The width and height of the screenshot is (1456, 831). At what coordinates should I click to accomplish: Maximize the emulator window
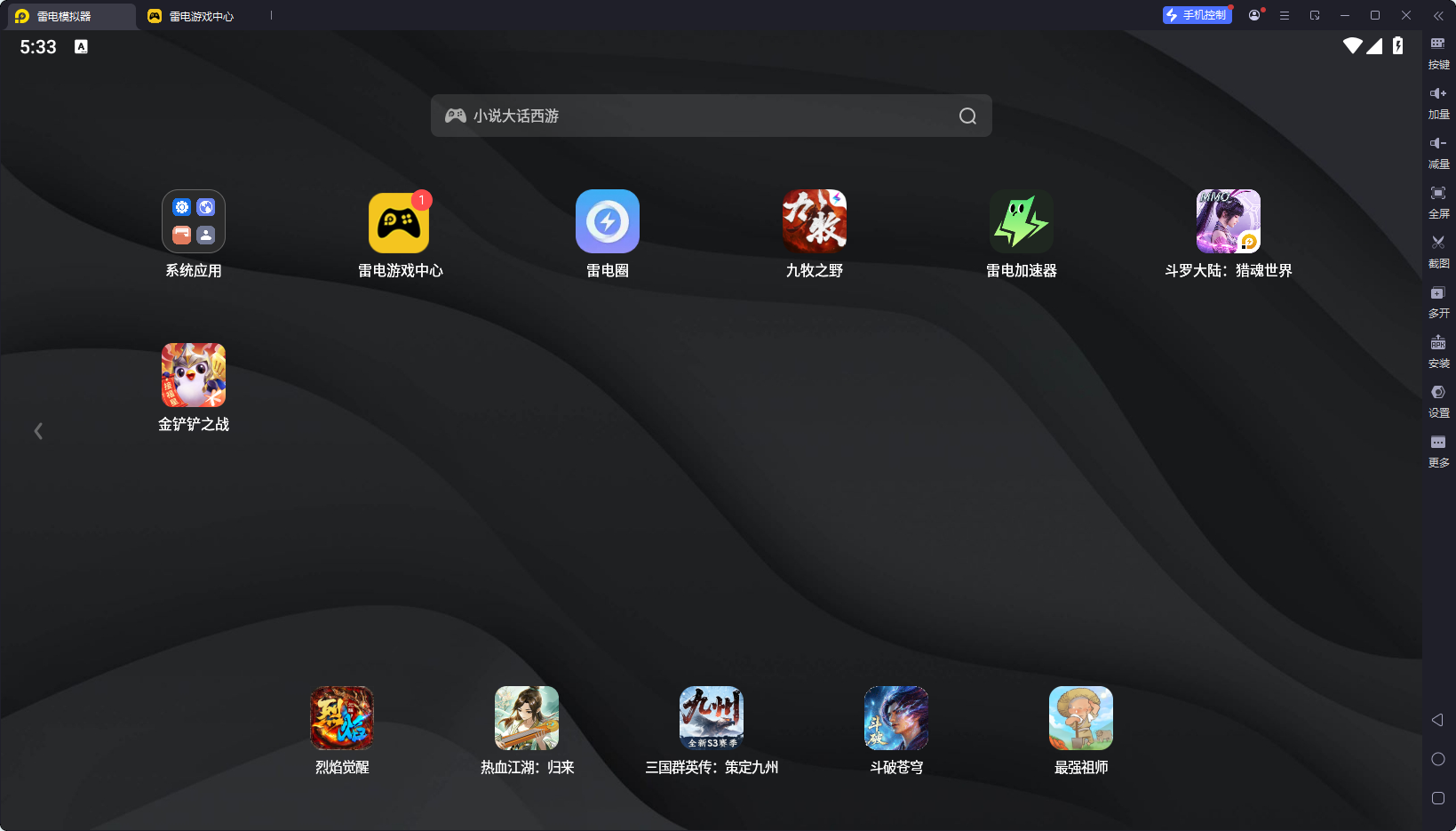[x=1375, y=15]
